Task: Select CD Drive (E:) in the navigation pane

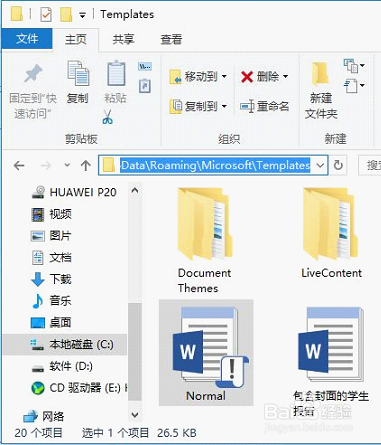Action: point(79,388)
